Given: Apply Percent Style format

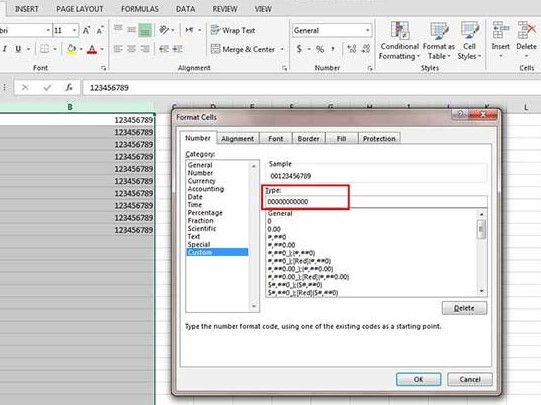Looking at the screenshot, I should point(320,49).
